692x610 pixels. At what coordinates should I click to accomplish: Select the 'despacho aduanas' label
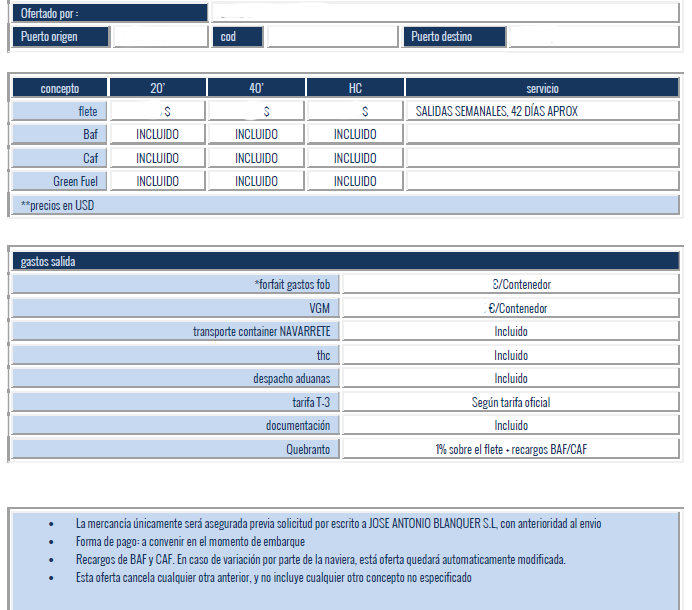(x=176, y=378)
